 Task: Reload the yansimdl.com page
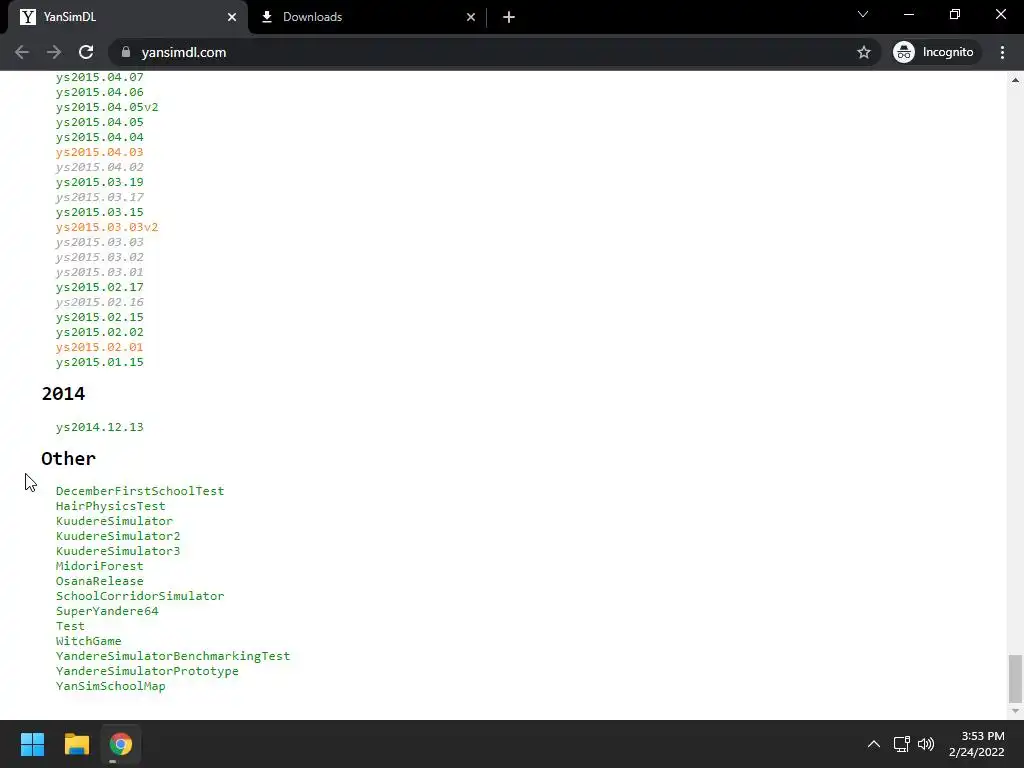[86, 52]
